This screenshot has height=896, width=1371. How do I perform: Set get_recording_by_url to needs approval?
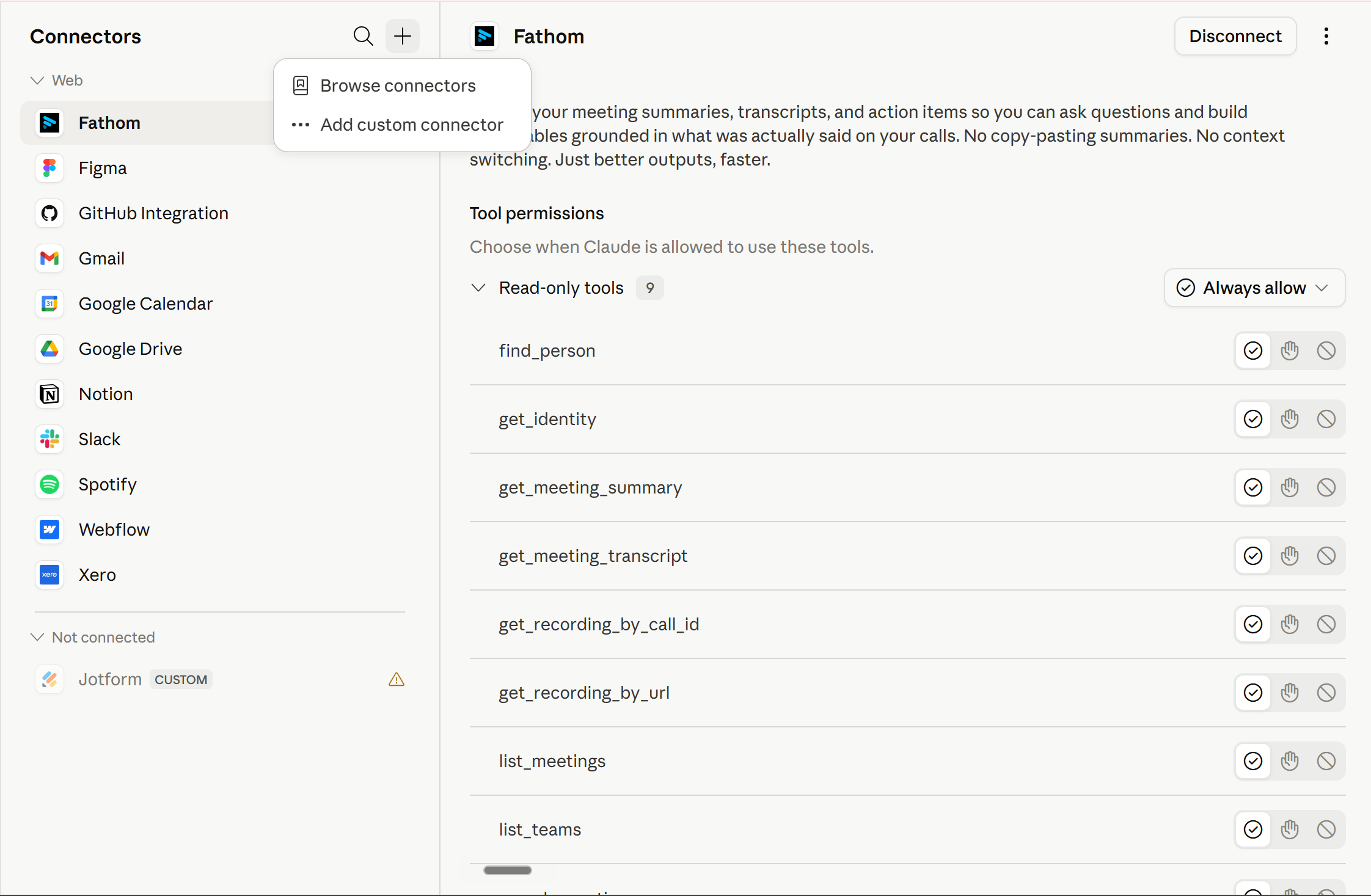click(x=1290, y=693)
